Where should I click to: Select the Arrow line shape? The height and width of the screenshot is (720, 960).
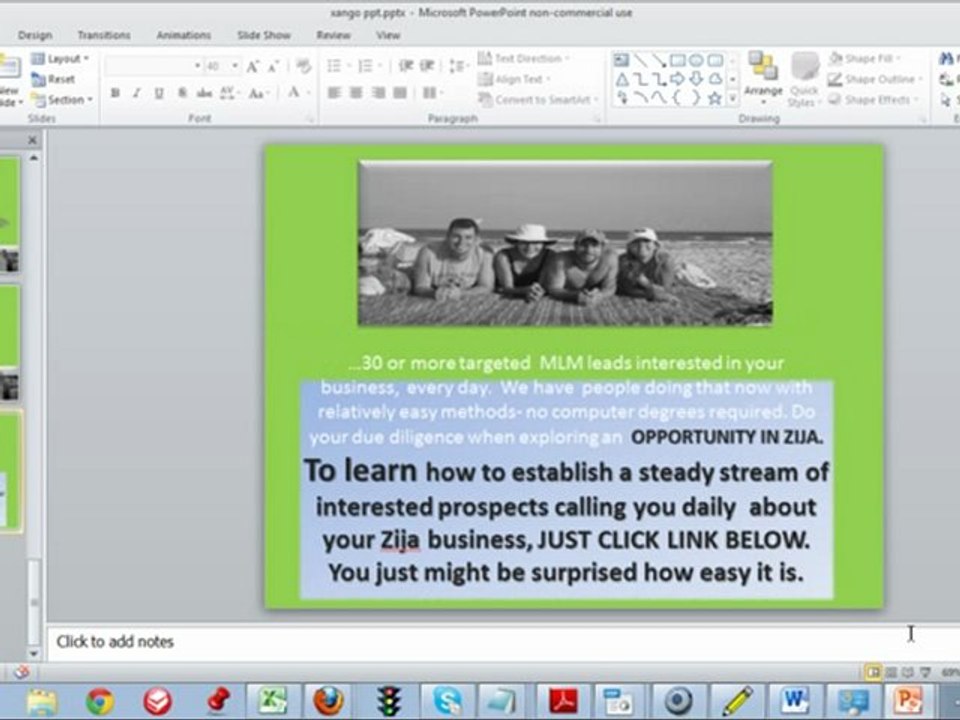659,60
